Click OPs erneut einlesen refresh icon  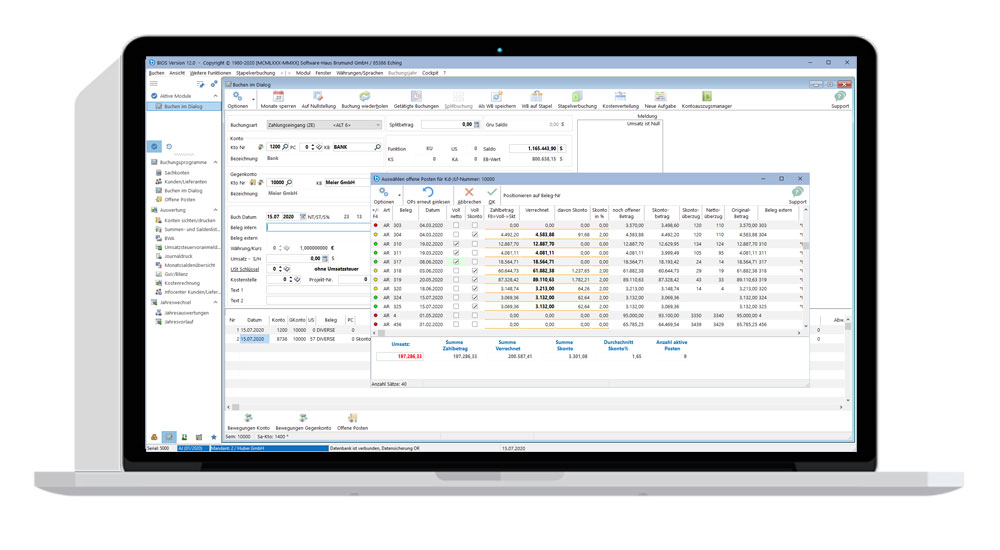click(x=428, y=192)
